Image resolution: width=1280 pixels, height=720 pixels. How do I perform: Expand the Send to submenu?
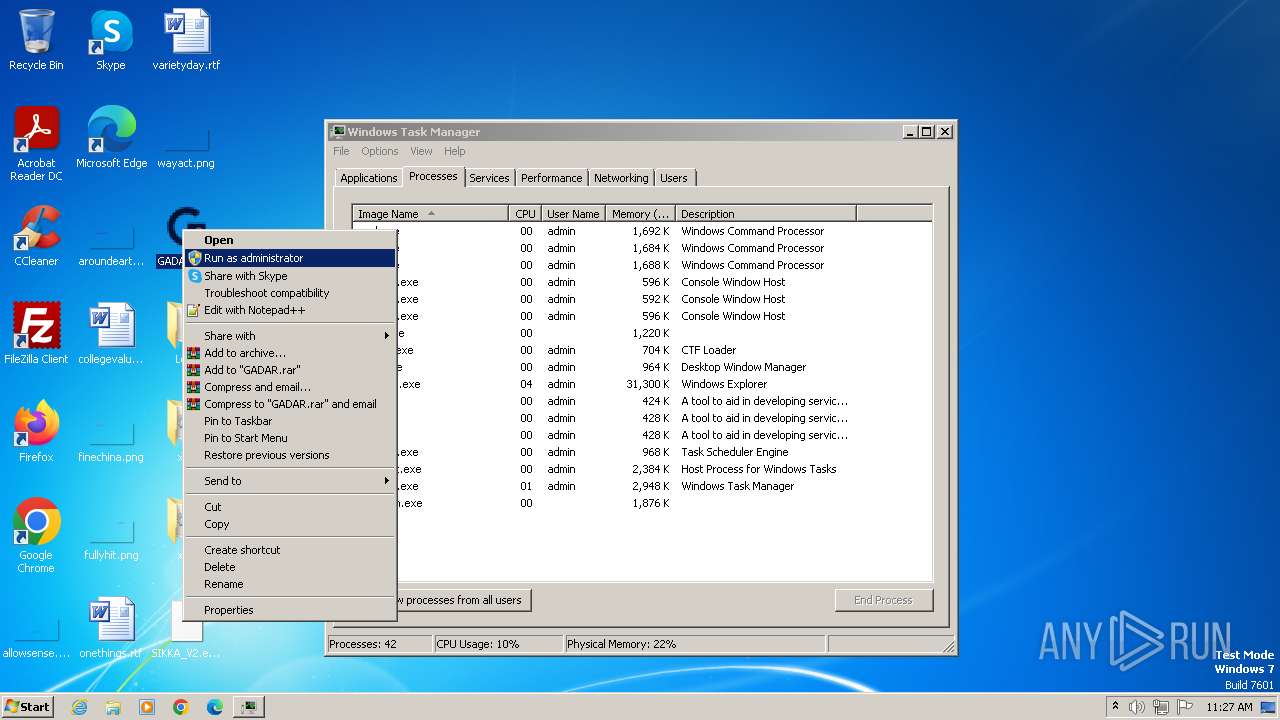[x=290, y=481]
